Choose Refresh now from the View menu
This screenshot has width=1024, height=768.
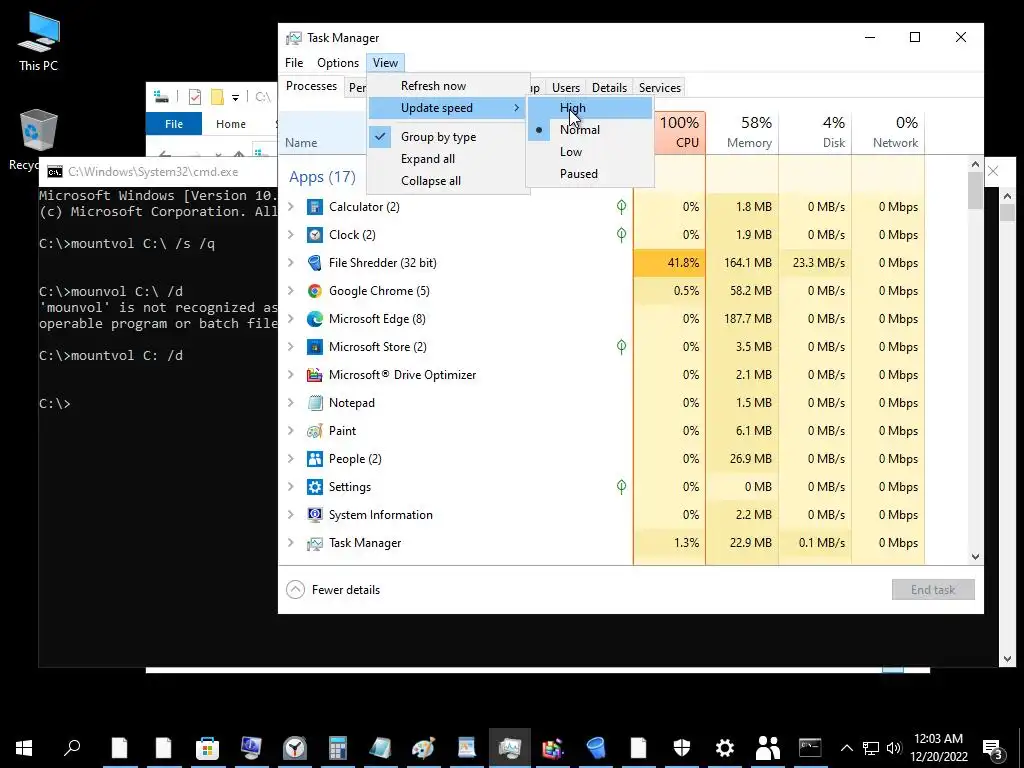click(447, 86)
